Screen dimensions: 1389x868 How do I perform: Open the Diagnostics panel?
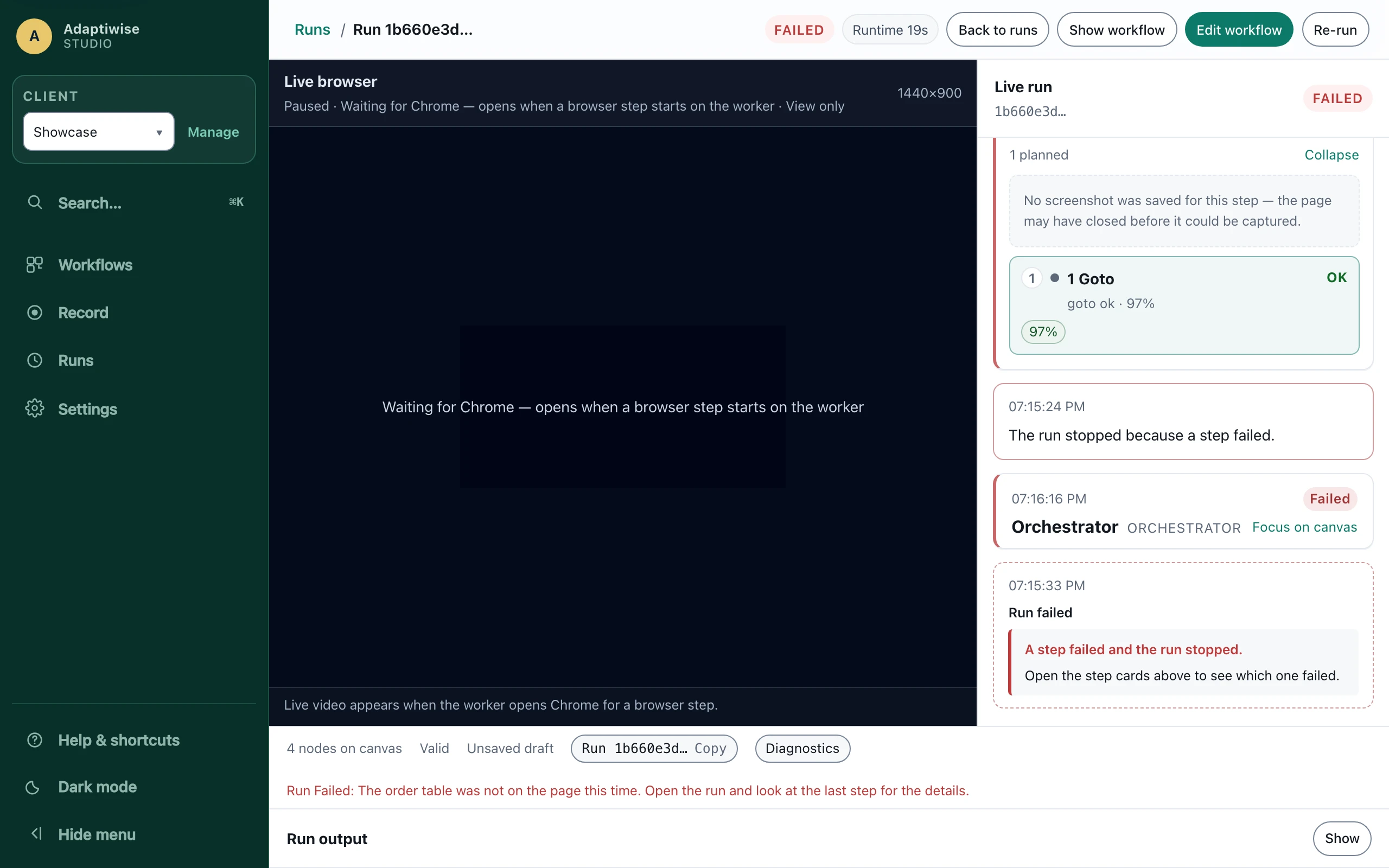(802, 748)
